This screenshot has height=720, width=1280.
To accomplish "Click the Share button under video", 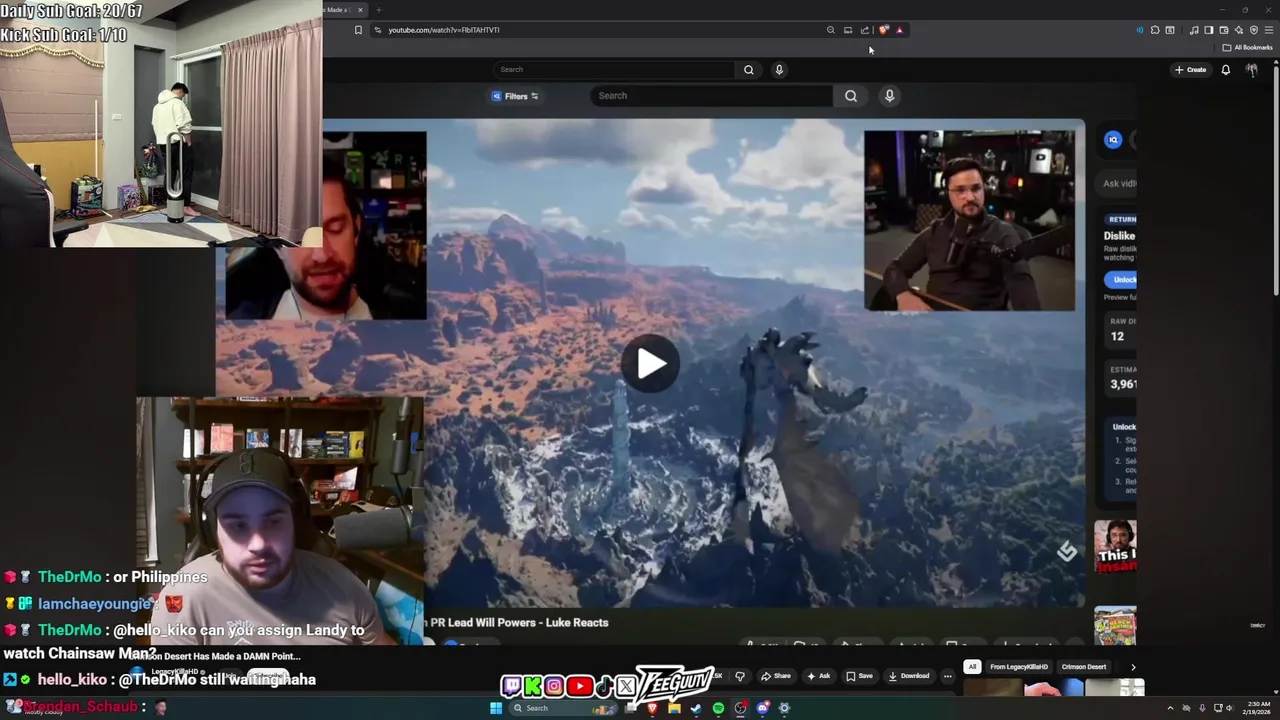I will coord(776,676).
